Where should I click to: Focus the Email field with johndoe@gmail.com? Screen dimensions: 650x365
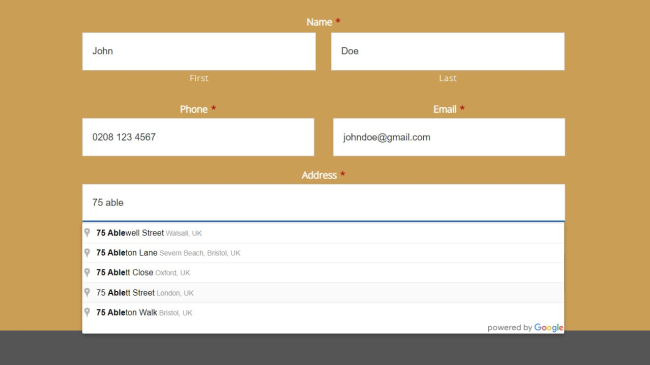pos(449,137)
